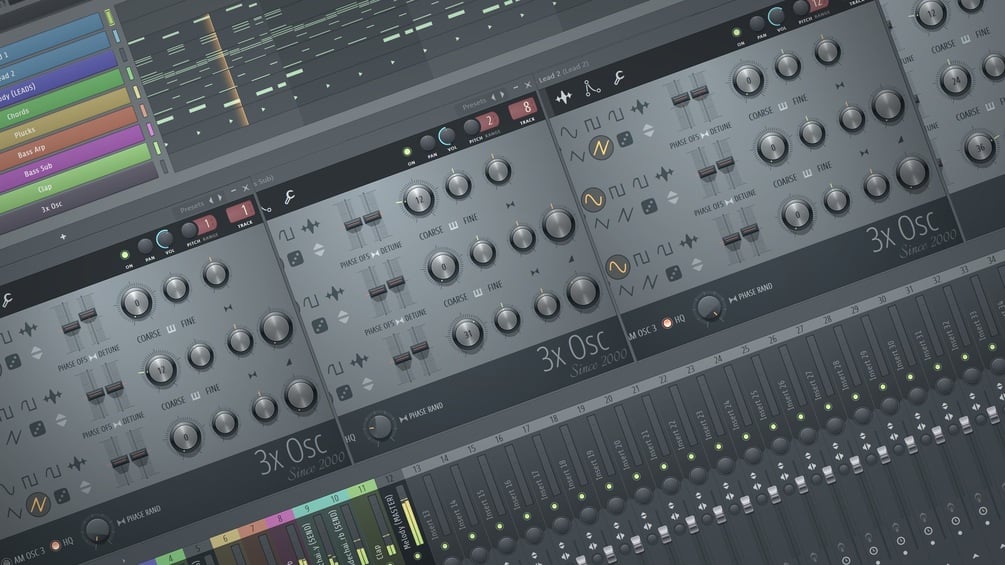Select highlighted saw wave on track 1 window bottom oscillator
Screen dimensions: 1005x565
(38, 504)
